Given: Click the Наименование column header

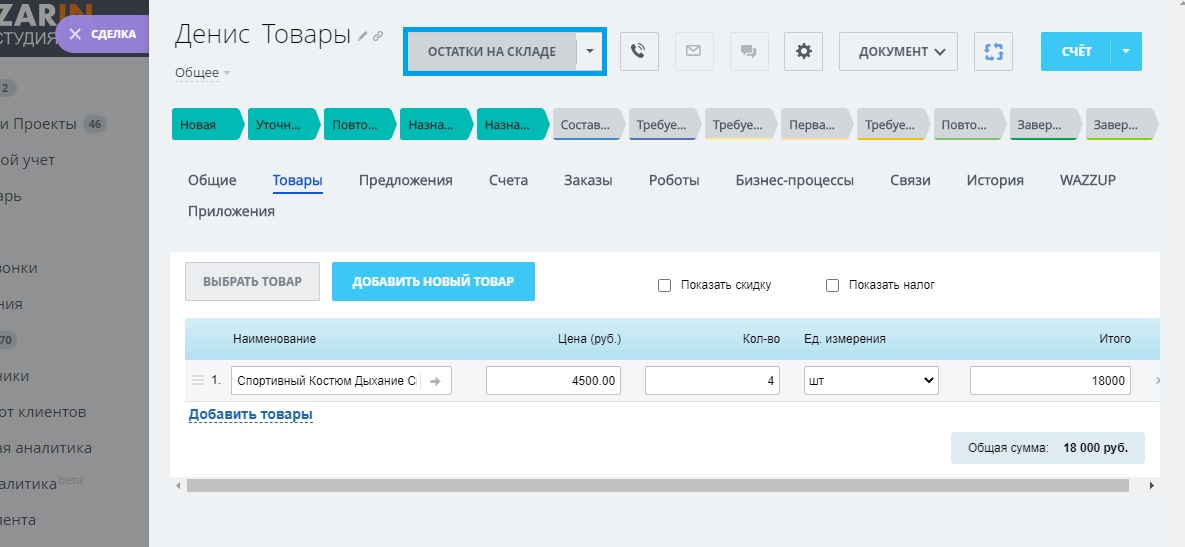Looking at the screenshot, I should [x=274, y=338].
